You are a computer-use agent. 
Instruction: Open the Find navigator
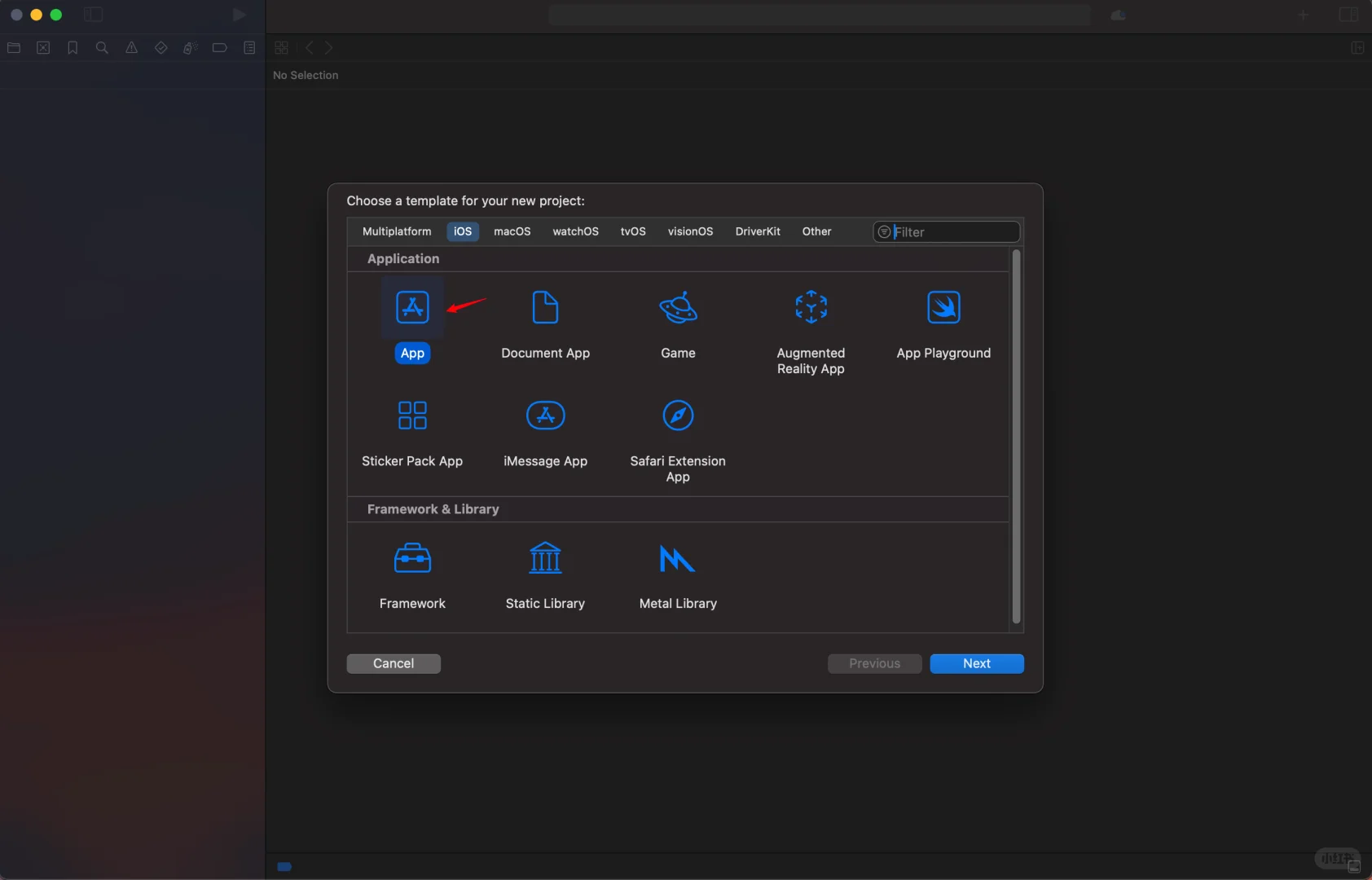(102, 48)
